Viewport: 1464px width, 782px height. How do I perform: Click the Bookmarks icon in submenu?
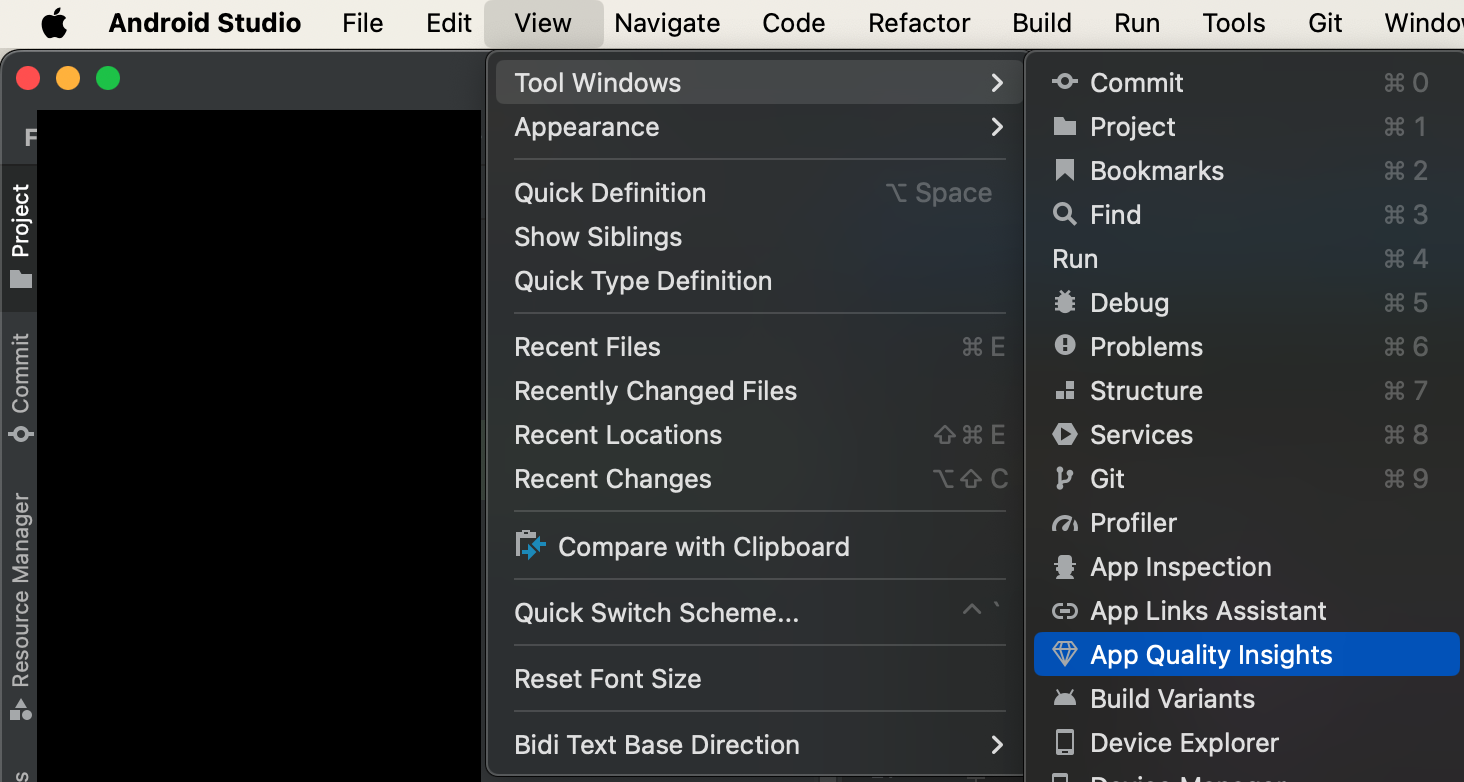coord(1064,171)
